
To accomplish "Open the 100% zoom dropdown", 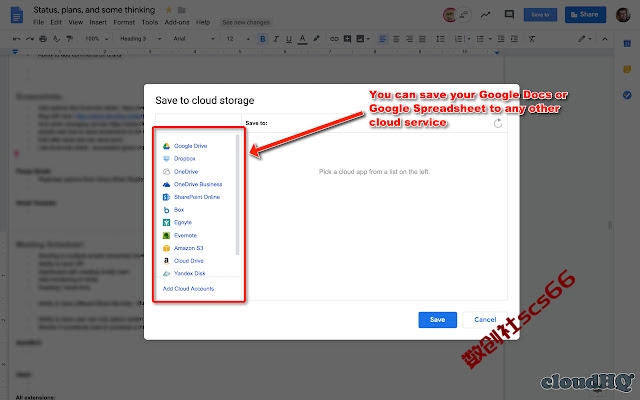I will click(x=96, y=39).
